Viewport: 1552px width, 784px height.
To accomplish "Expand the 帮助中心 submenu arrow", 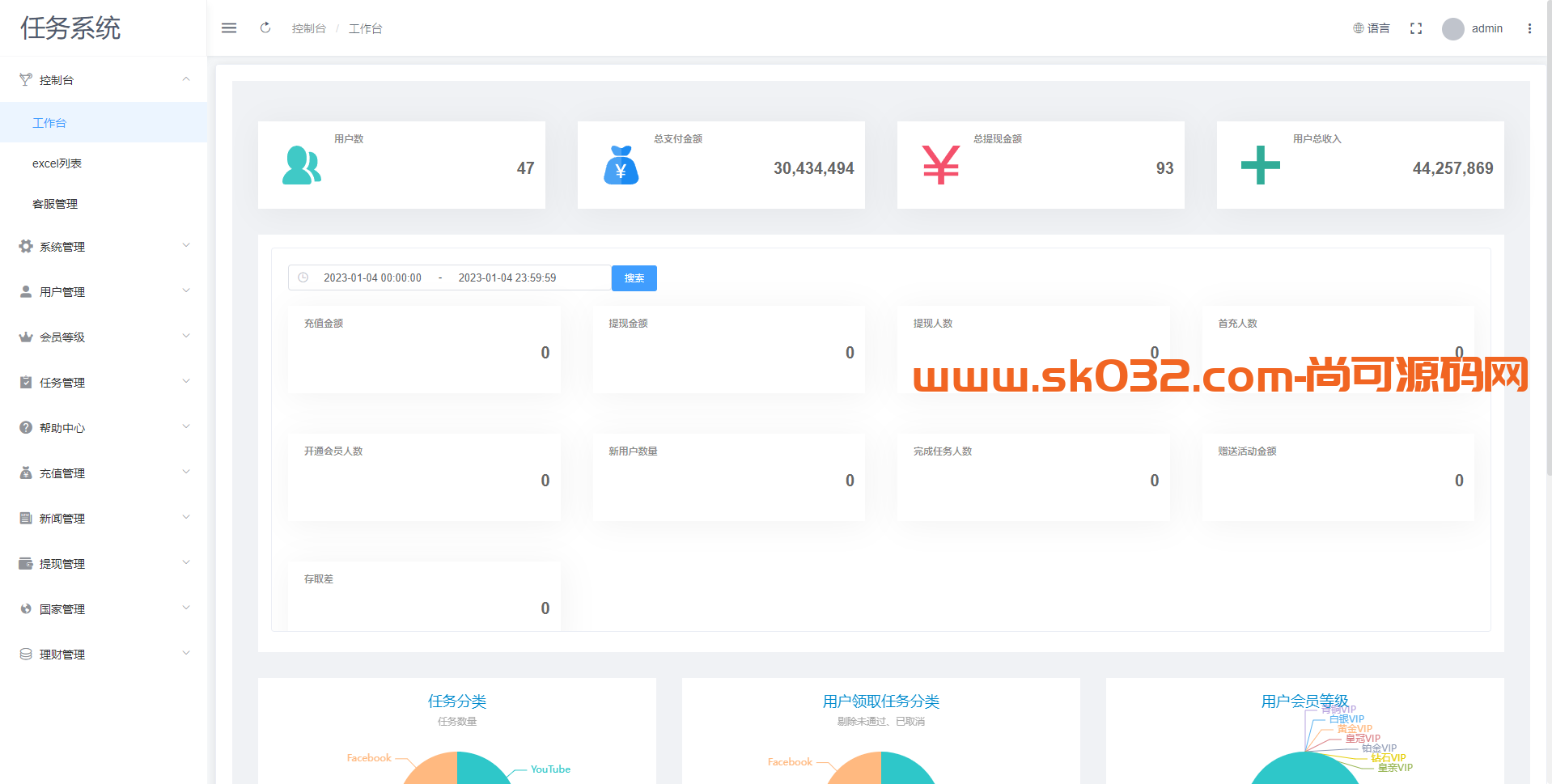I will pyautogui.click(x=186, y=426).
